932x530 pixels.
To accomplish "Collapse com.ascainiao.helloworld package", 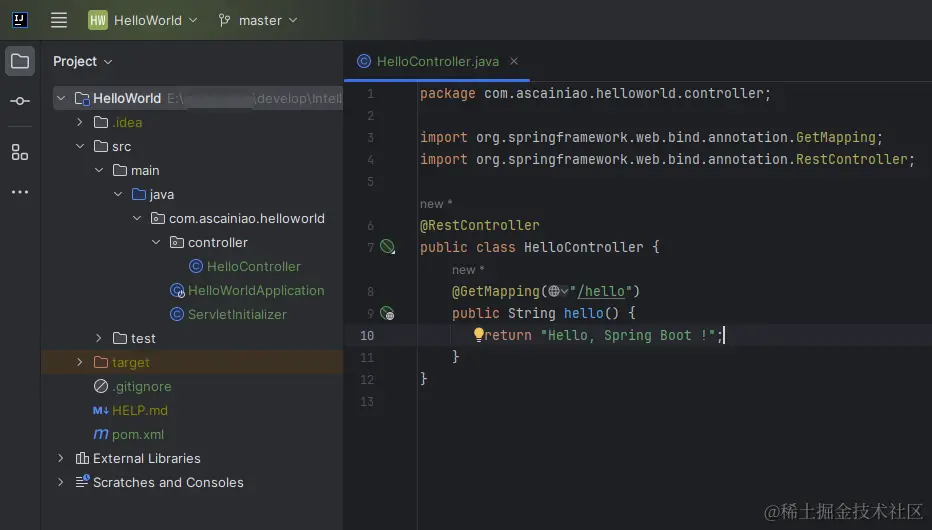I will [137, 219].
